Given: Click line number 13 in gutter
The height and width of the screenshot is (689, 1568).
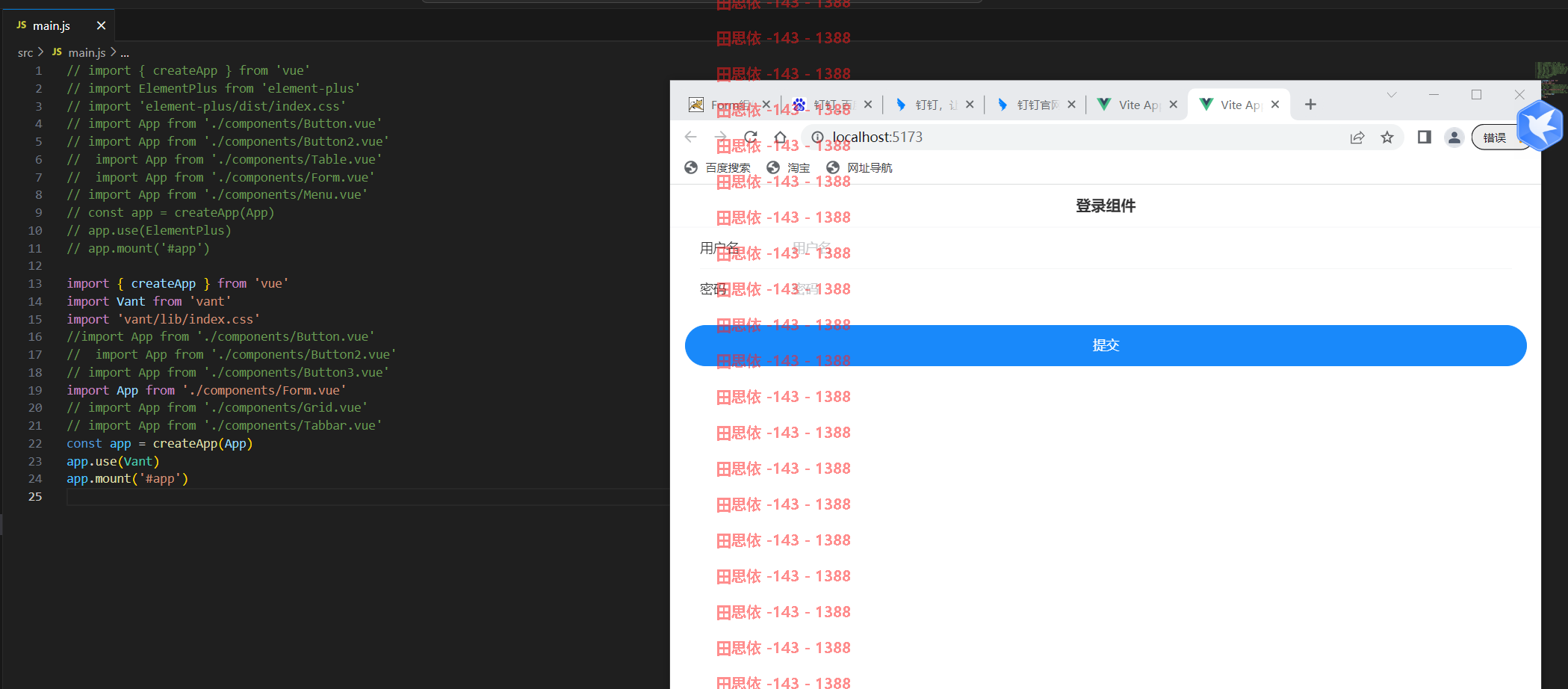Looking at the screenshot, I should (x=35, y=283).
